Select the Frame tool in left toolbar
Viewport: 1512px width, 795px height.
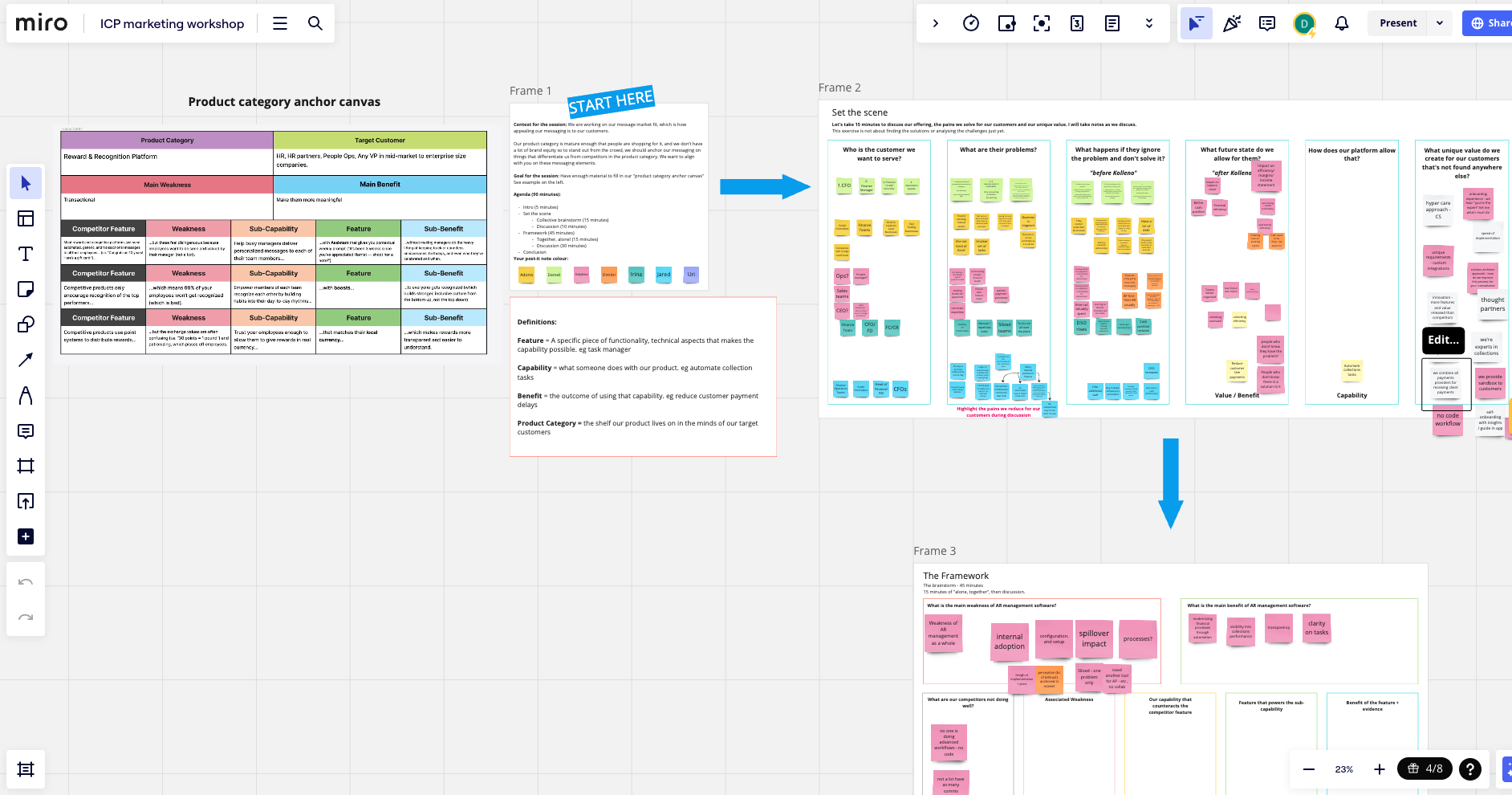click(x=26, y=466)
